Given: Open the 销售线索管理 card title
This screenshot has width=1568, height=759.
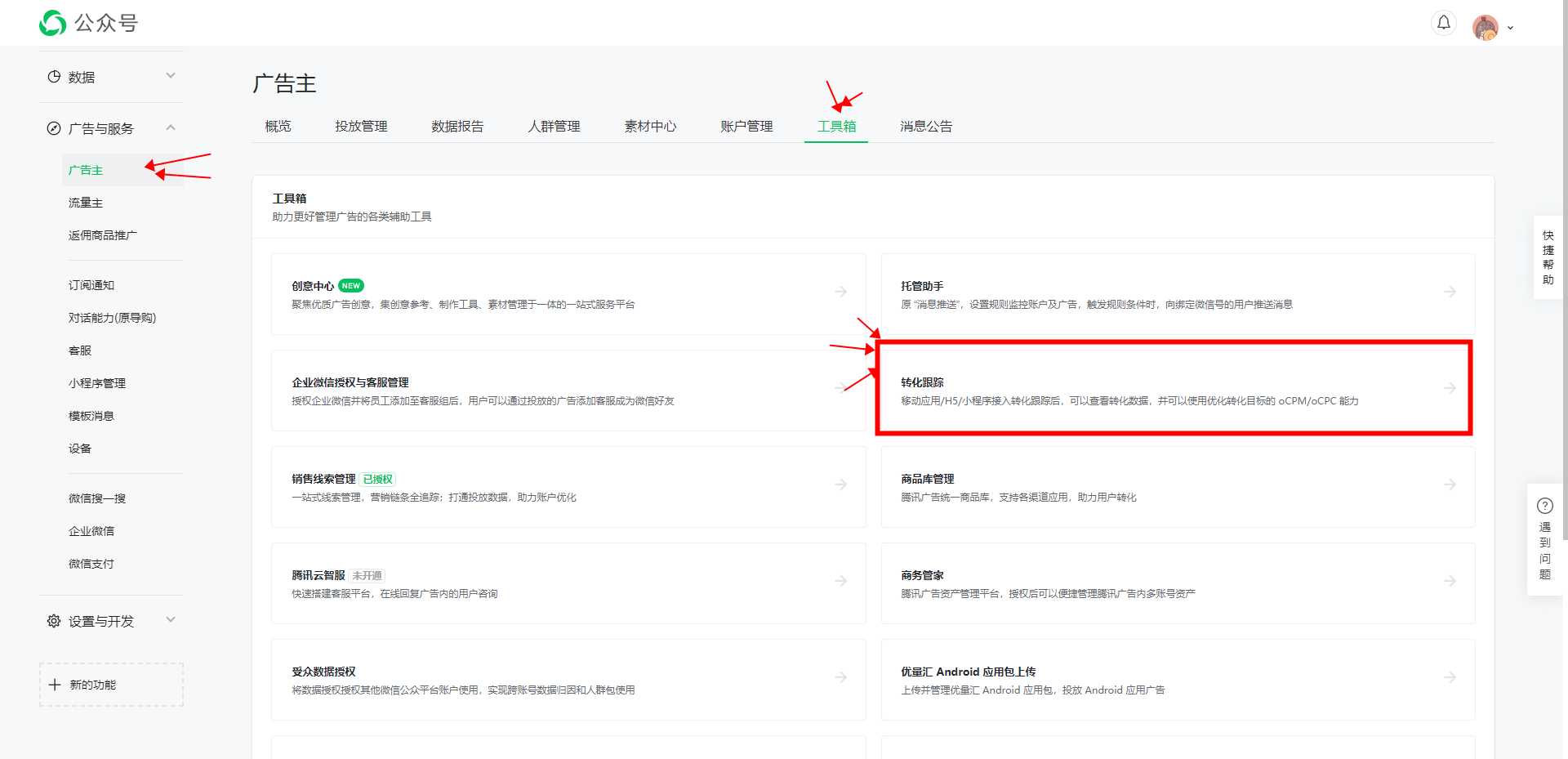Looking at the screenshot, I should [323, 479].
